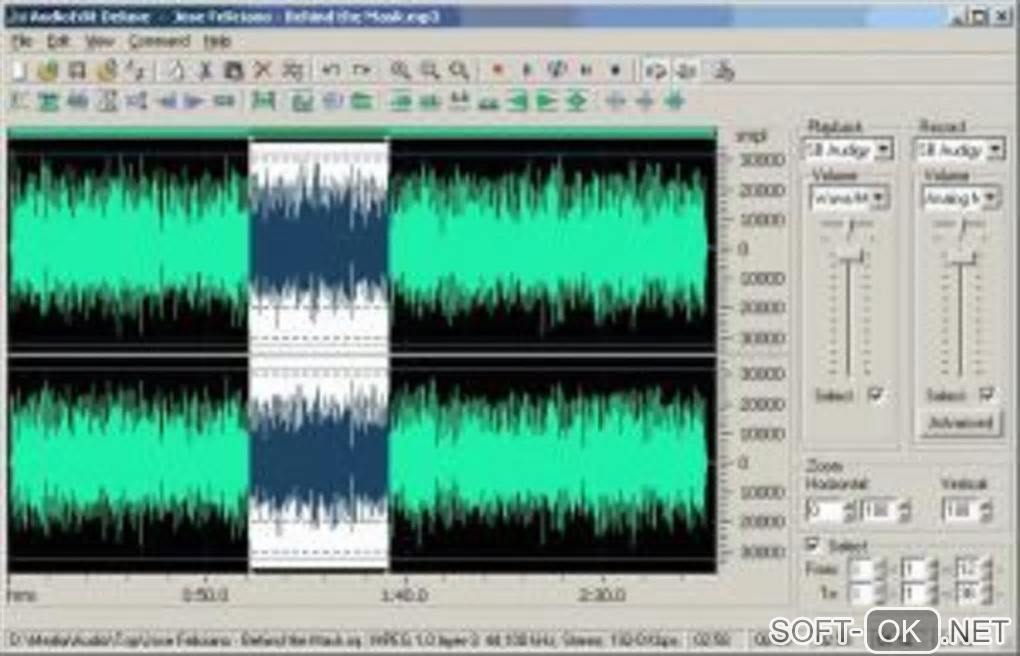The height and width of the screenshot is (656, 1020).
Task: Click the third magnifier zoom icon
Action: 459,70
